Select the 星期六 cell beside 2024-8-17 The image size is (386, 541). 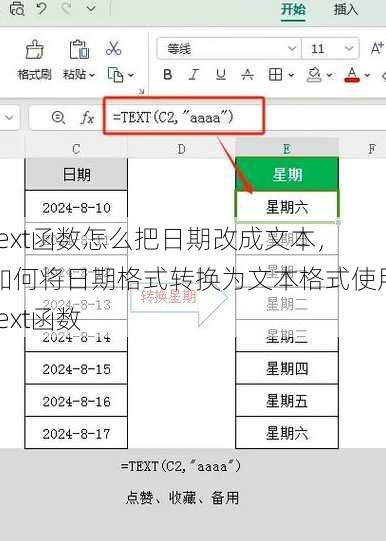tap(287, 433)
